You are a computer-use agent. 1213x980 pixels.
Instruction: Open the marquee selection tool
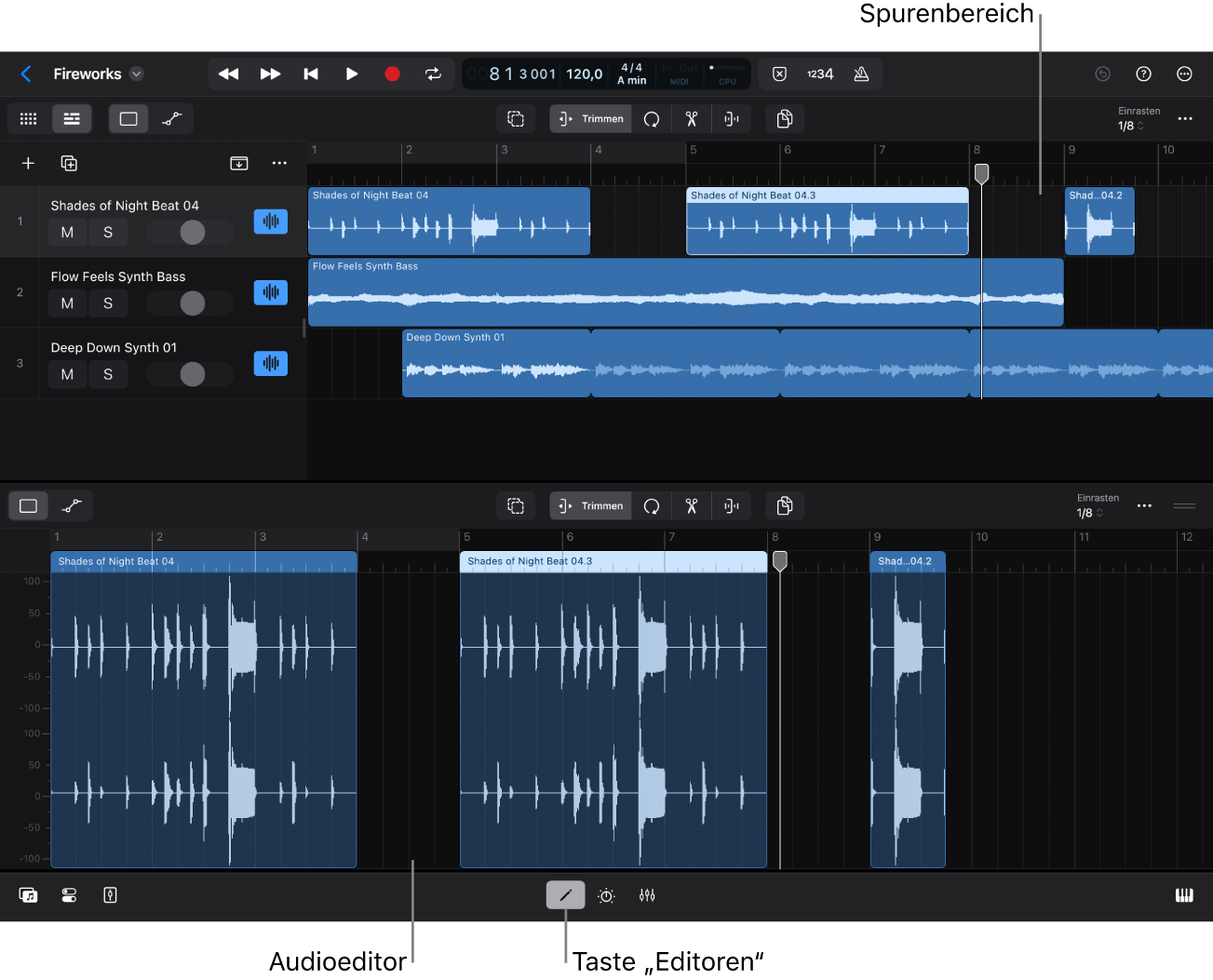pyautogui.click(x=516, y=118)
